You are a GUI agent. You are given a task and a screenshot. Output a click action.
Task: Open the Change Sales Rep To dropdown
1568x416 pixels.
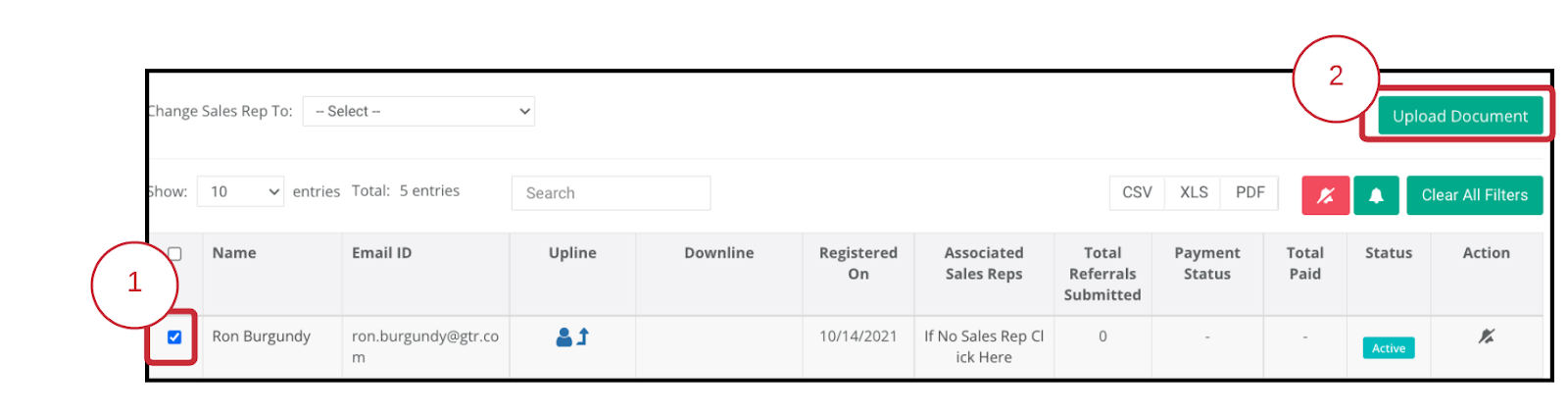coord(419,111)
